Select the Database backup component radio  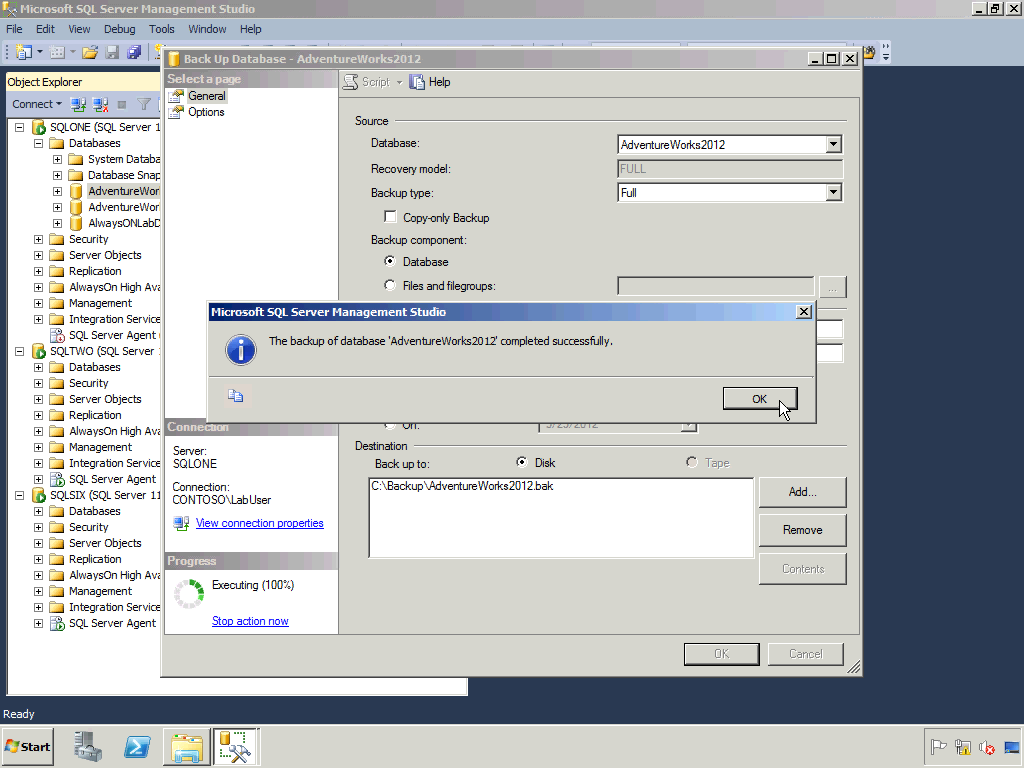tap(390, 261)
